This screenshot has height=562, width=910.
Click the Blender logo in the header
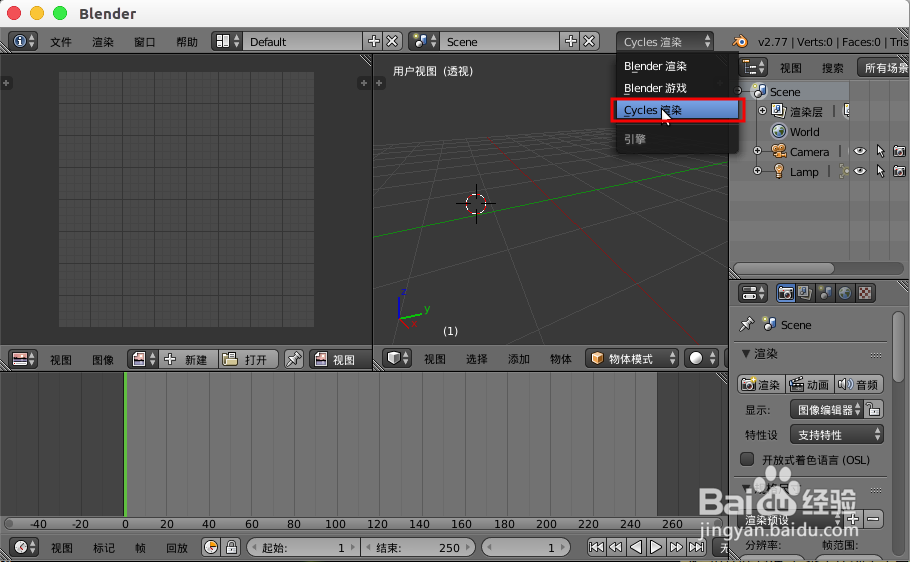tap(739, 41)
